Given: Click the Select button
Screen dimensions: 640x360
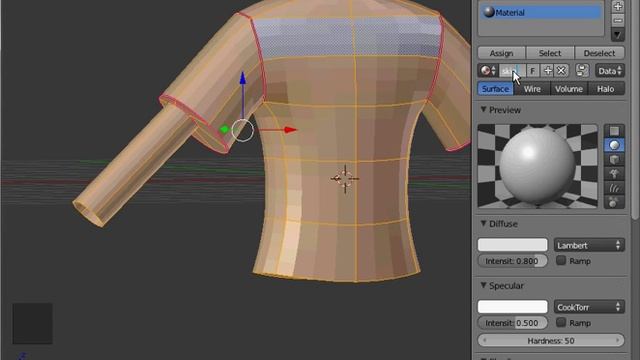Looking at the screenshot, I should click(550, 53).
